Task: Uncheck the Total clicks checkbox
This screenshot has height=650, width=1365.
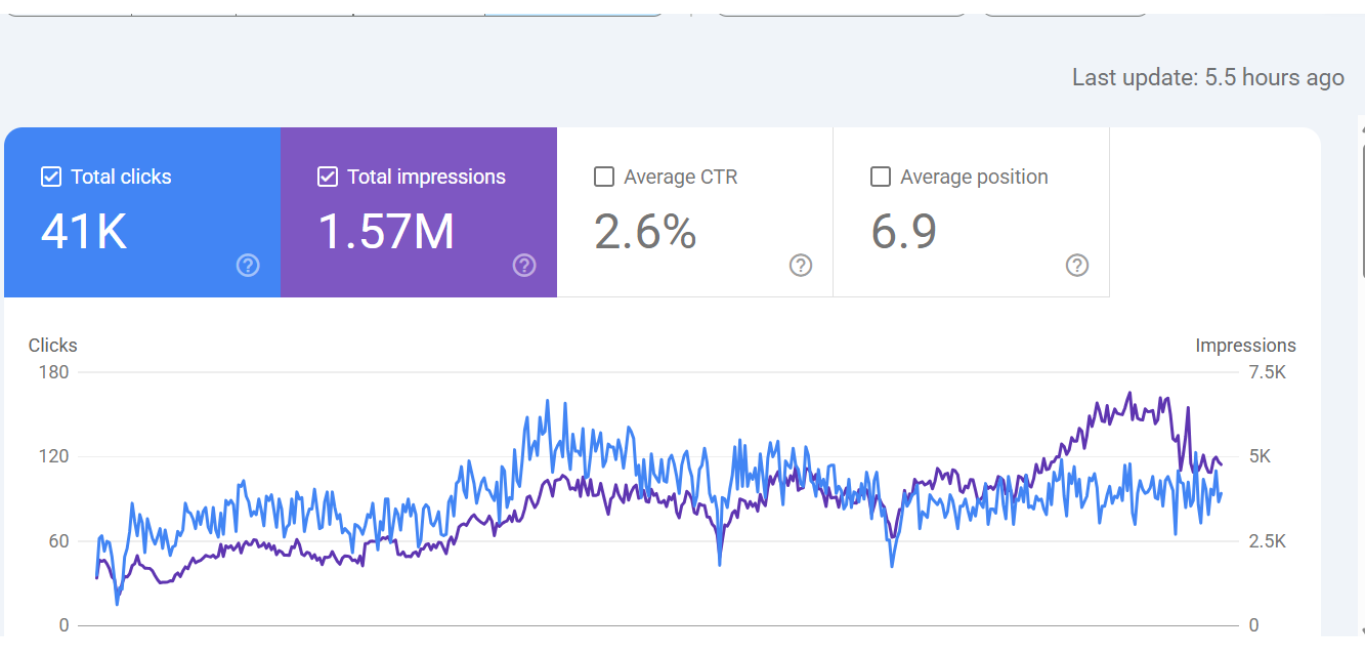Action: point(51,177)
